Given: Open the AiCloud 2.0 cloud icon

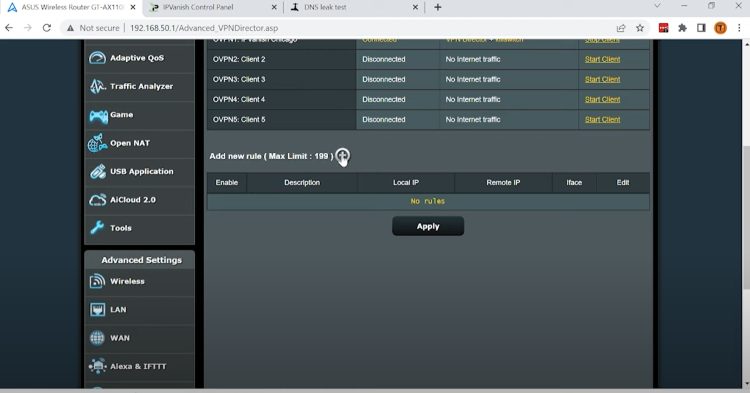Looking at the screenshot, I should point(98,200).
